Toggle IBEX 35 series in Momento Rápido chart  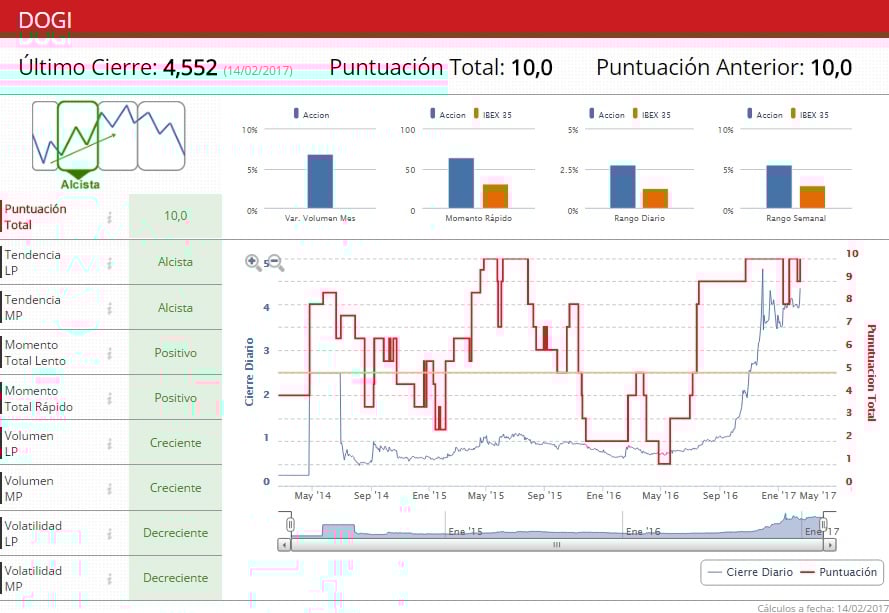[x=493, y=114]
